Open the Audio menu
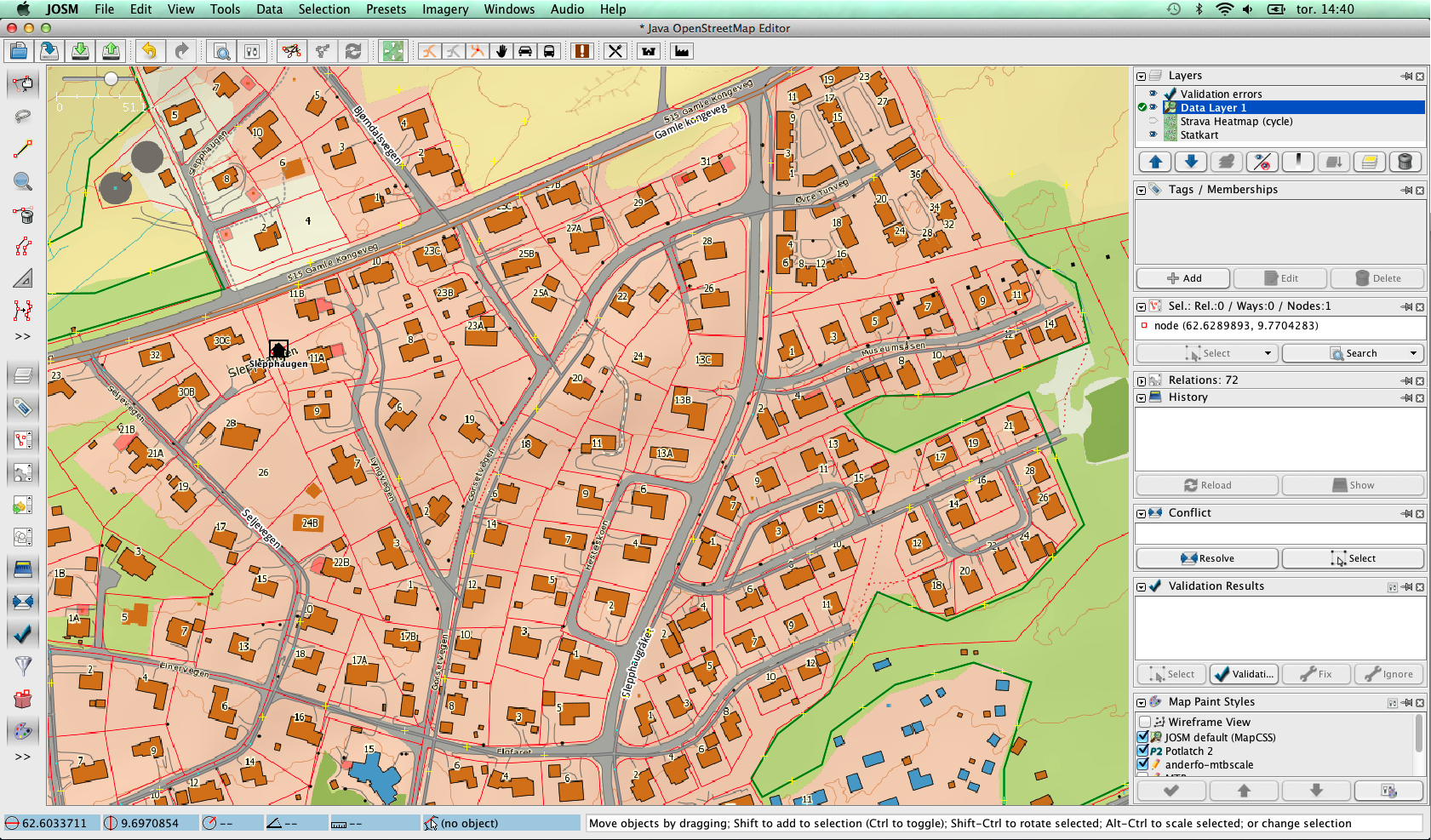Viewport: 1431px width, 840px height. (x=567, y=9)
